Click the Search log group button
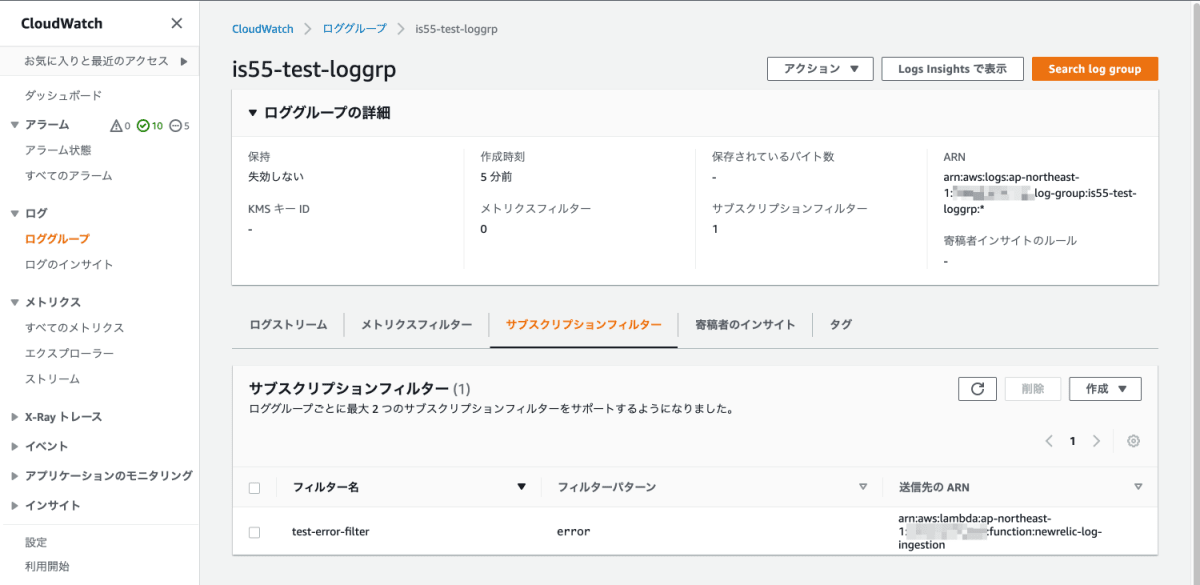The image size is (1200, 585). click(1094, 69)
